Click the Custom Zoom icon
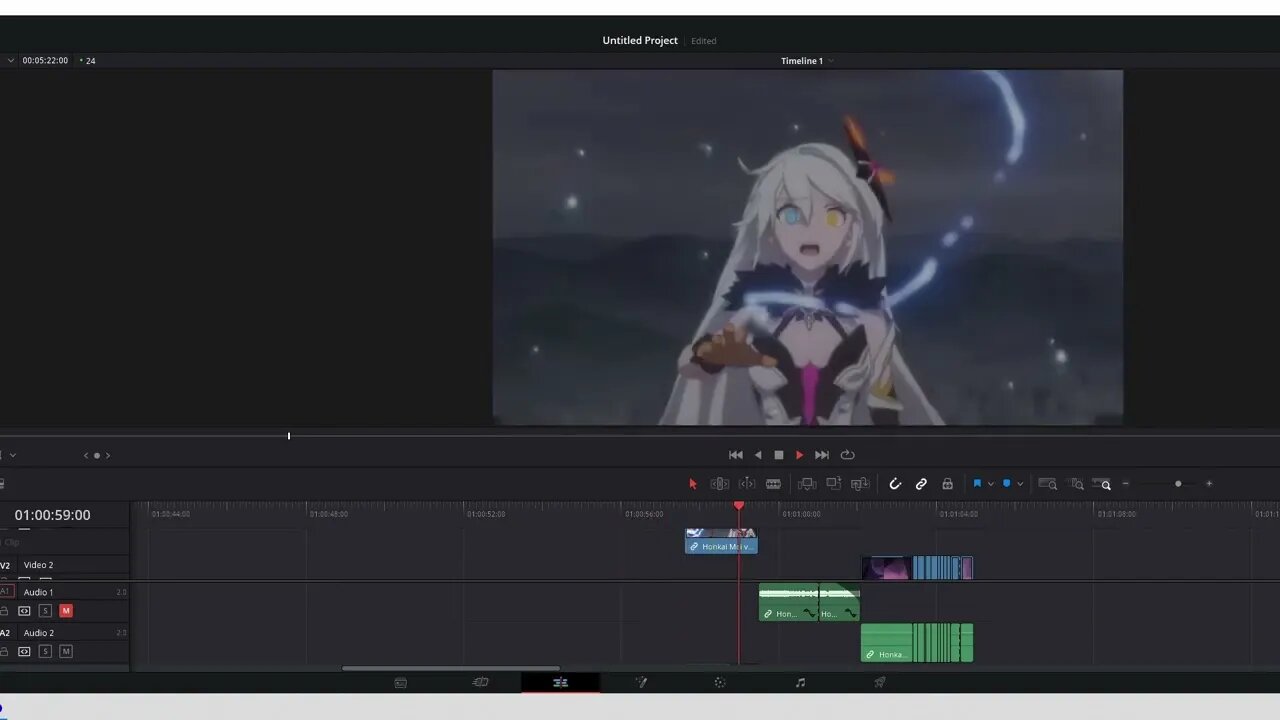This screenshot has width=1280, height=720. [x=1102, y=484]
